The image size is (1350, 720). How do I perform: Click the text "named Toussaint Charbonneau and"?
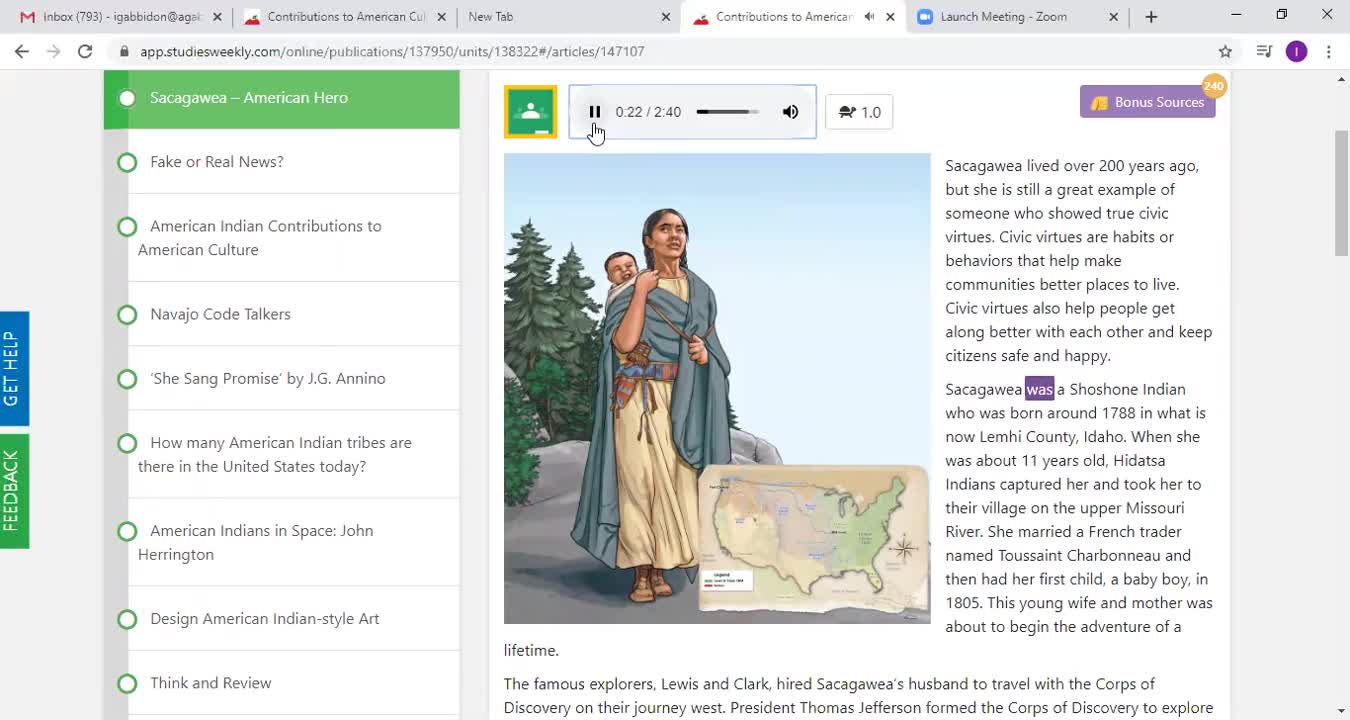click(x=1068, y=556)
